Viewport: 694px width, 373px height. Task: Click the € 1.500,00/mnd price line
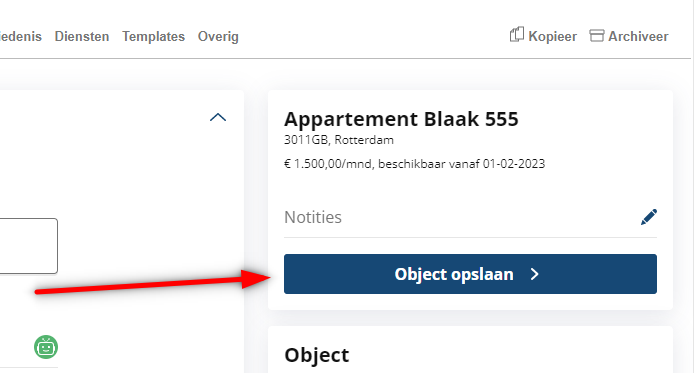(414, 164)
